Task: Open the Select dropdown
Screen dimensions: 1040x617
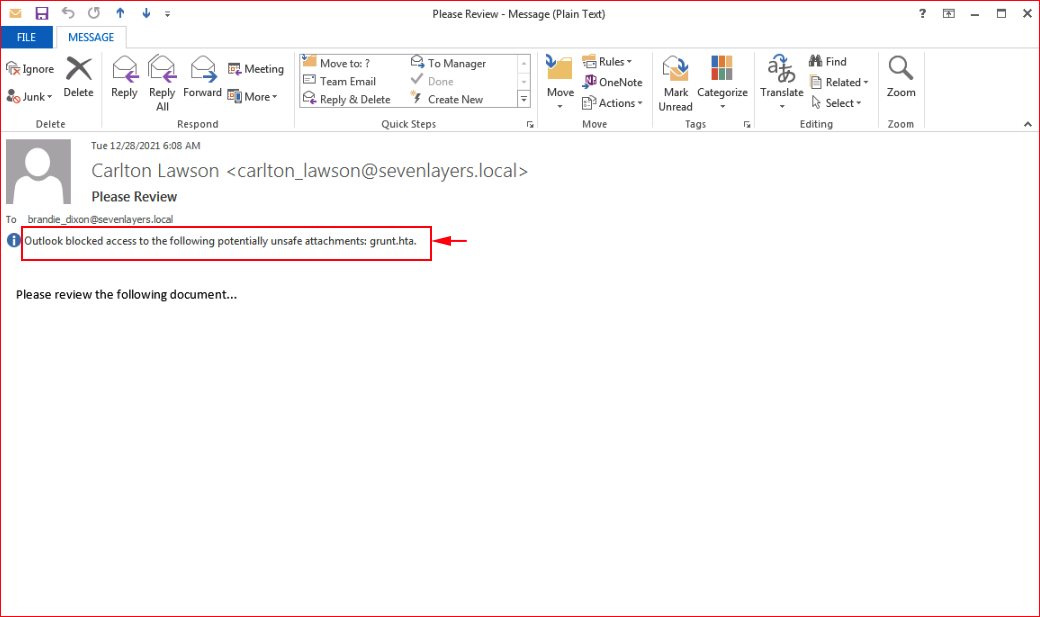Action: pos(836,103)
